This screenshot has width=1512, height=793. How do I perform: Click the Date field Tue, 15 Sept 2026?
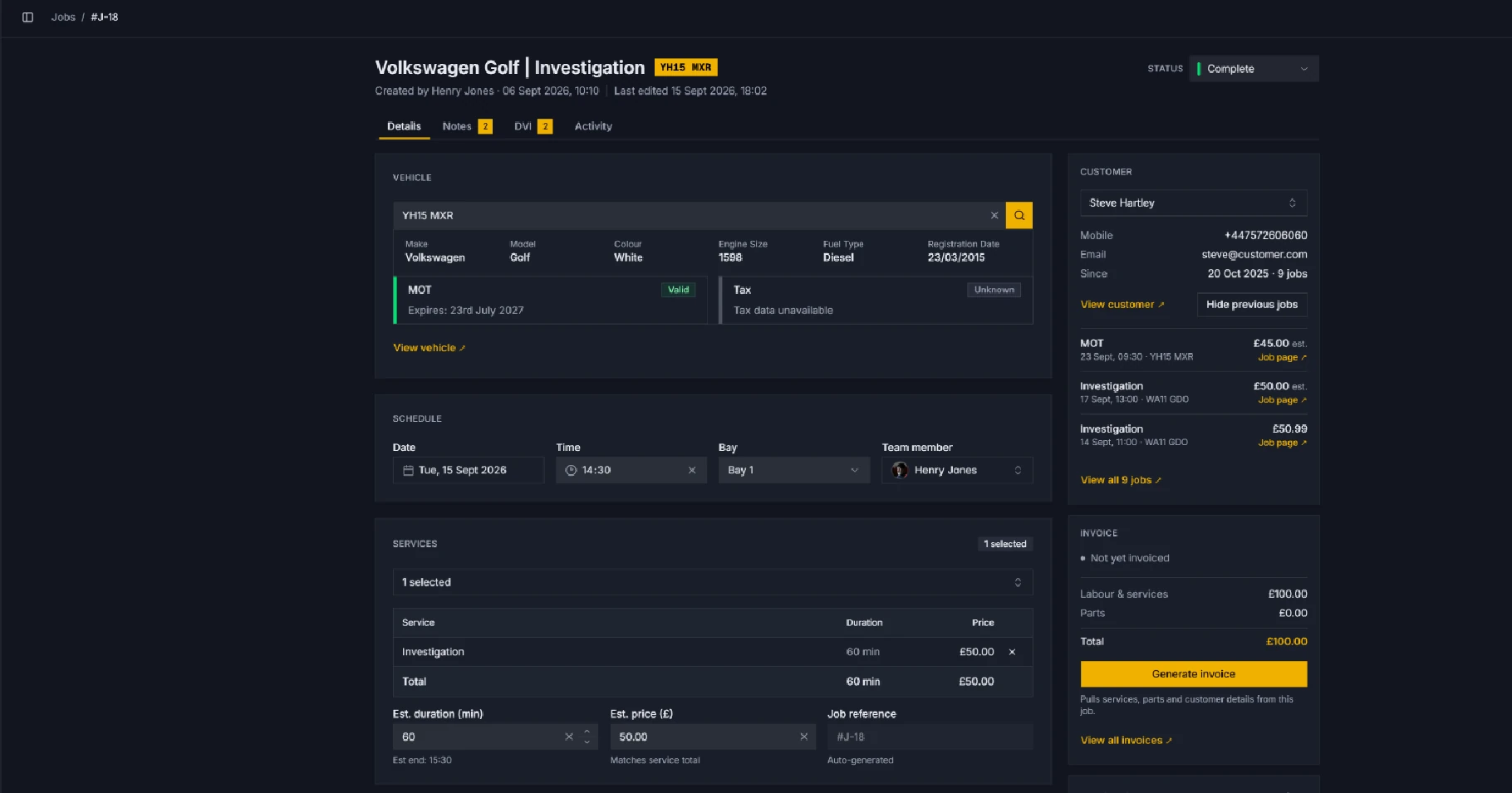[468, 470]
